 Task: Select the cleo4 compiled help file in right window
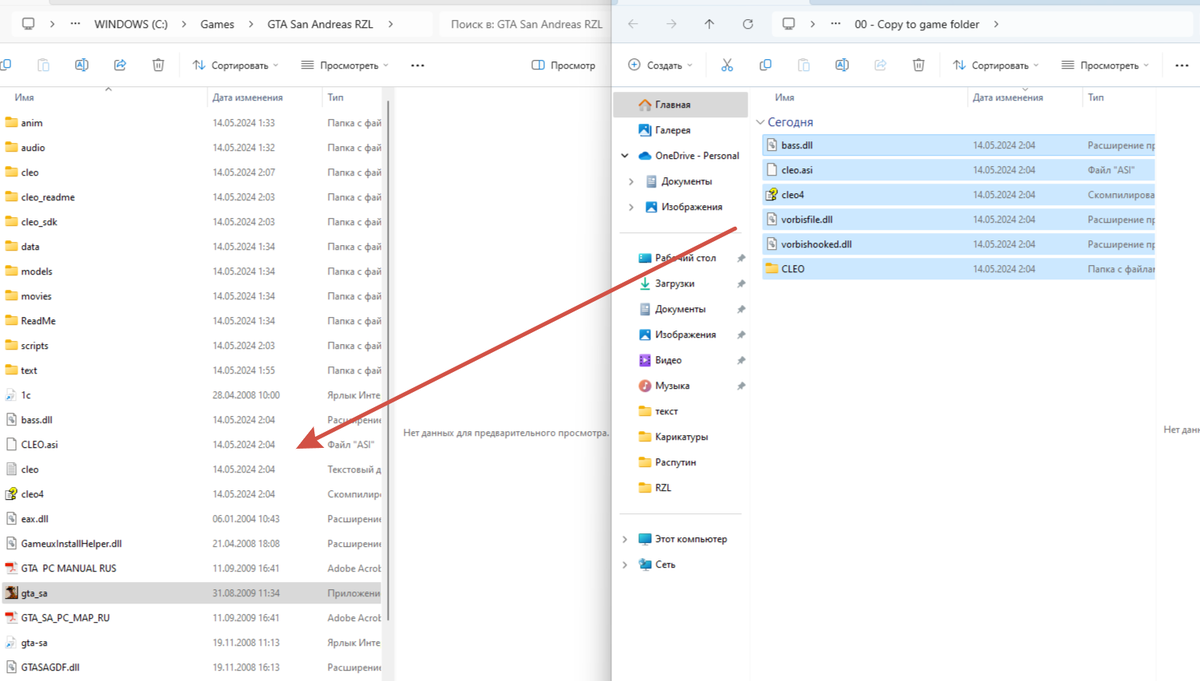click(958, 195)
